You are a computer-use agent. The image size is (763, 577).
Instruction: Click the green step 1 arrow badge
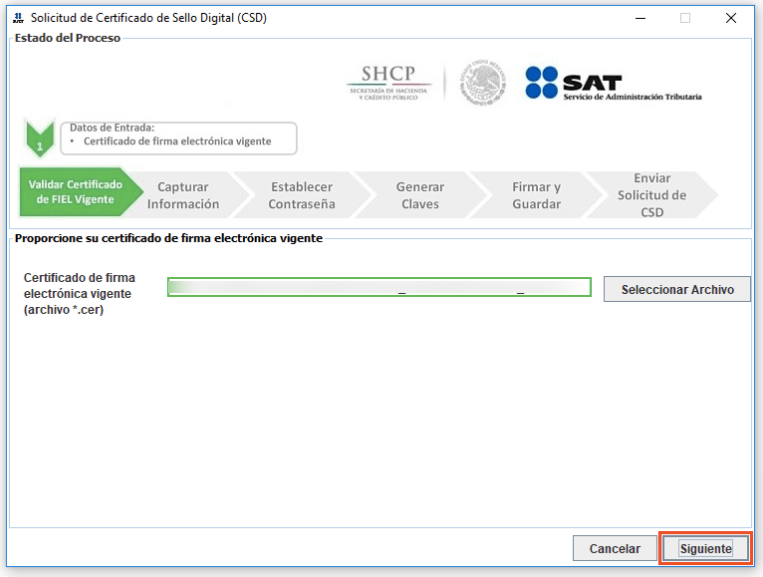[40, 141]
